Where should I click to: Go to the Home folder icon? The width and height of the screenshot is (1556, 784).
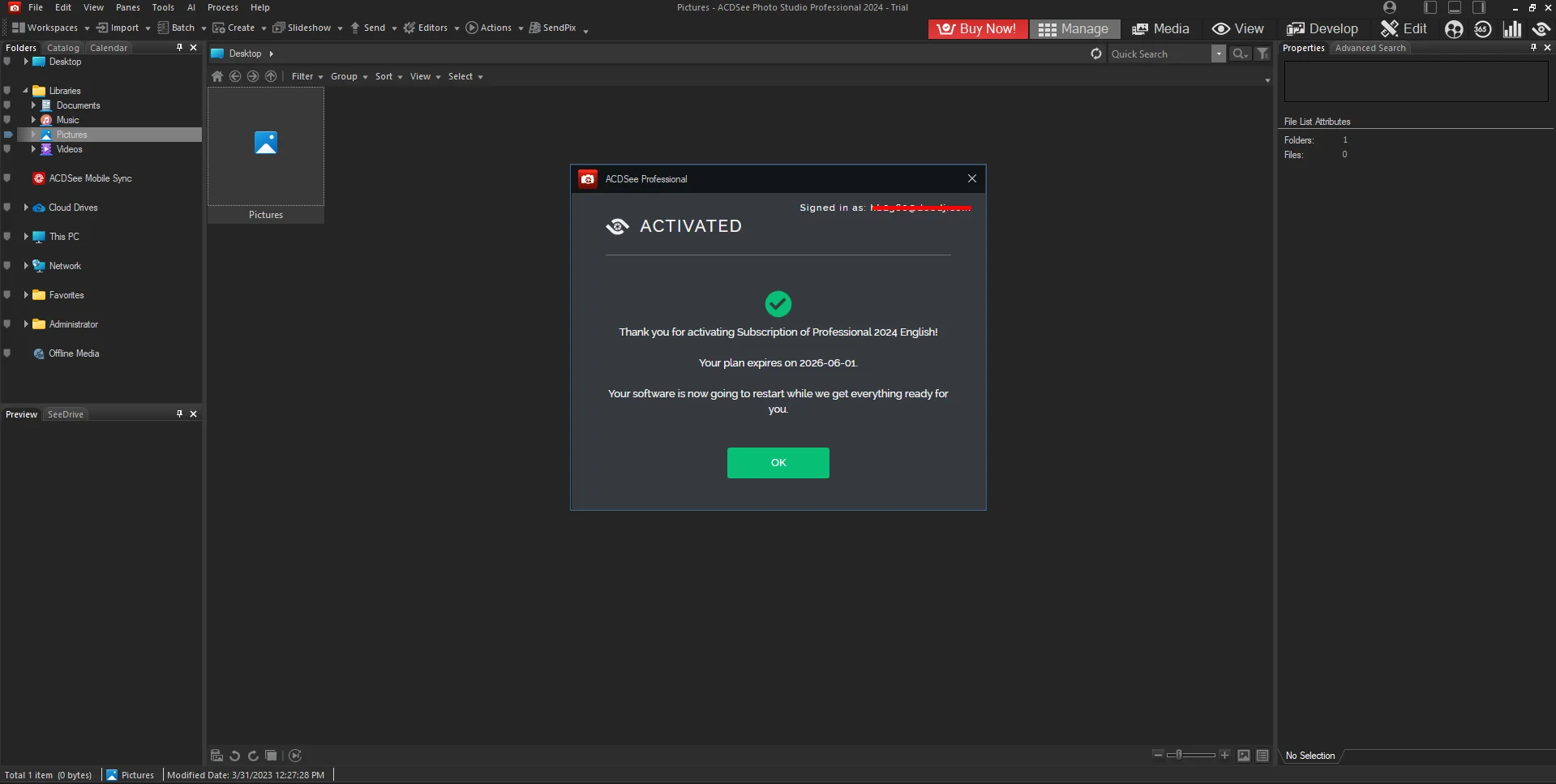point(217,76)
